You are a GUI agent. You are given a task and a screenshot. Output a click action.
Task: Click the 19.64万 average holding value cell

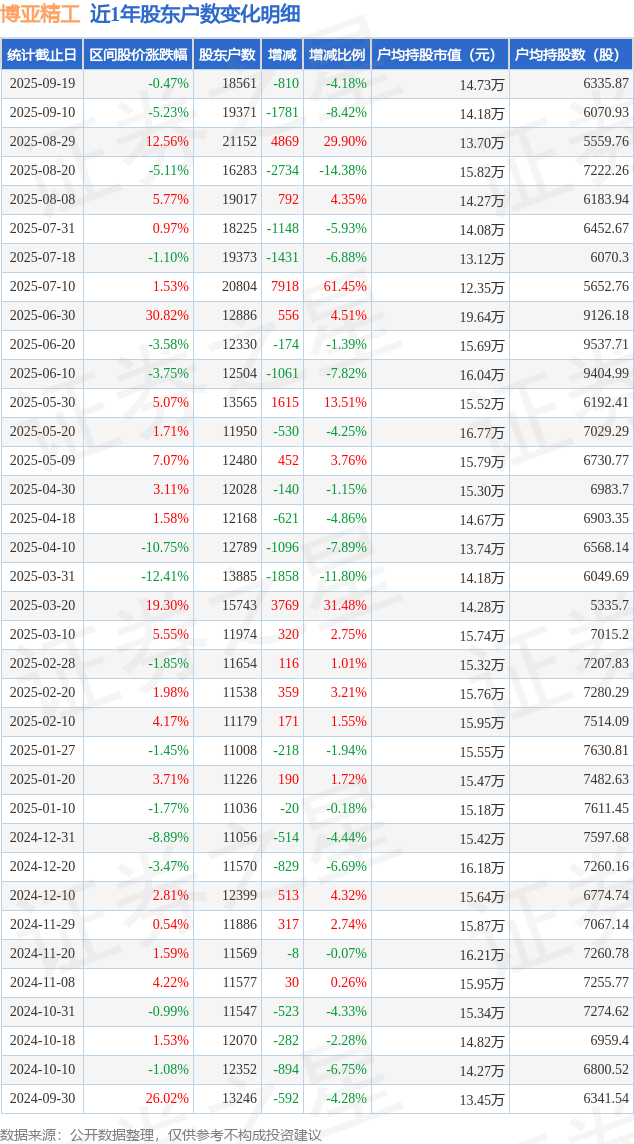(481, 317)
